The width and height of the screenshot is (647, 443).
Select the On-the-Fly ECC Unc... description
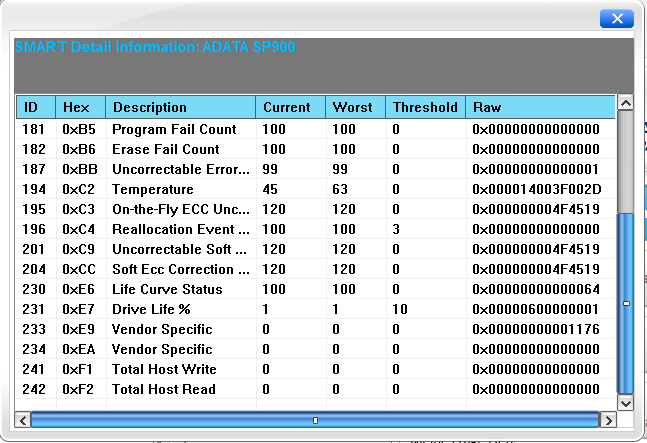point(181,209)
